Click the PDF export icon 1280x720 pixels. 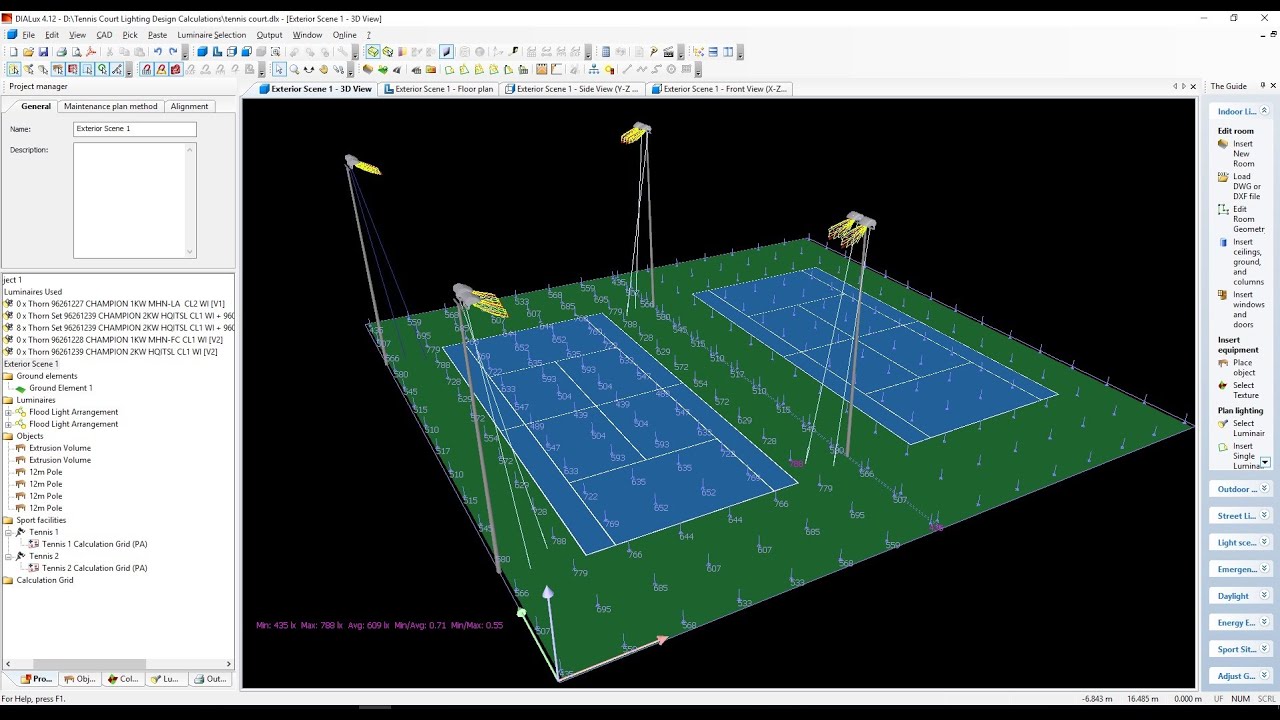(x=91, y=52)
